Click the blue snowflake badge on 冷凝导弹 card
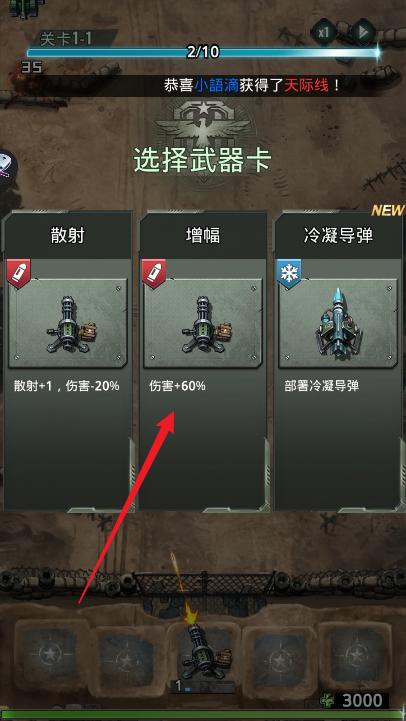 [289, 273]
